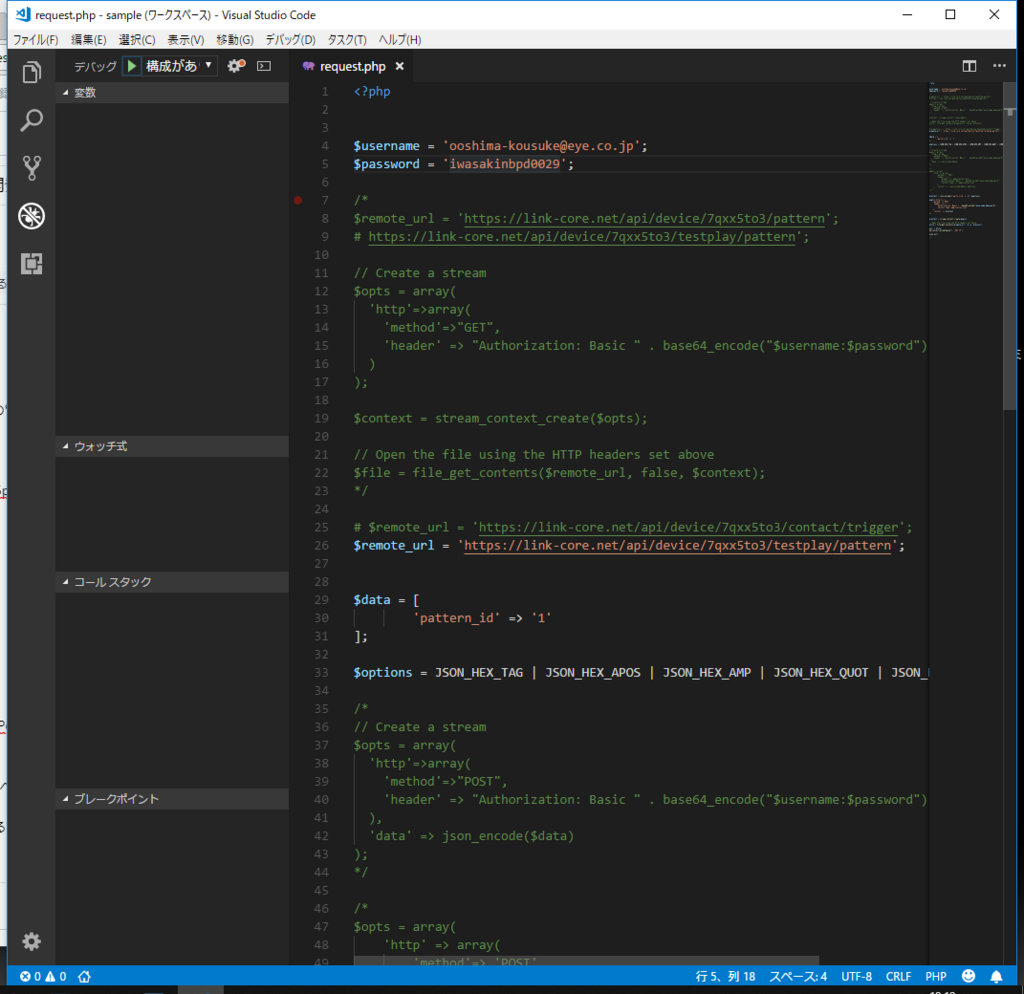The width and height of the screenshot is (1024, 994).
Task: Collapse the 変数 section
Action: (85, 93)
